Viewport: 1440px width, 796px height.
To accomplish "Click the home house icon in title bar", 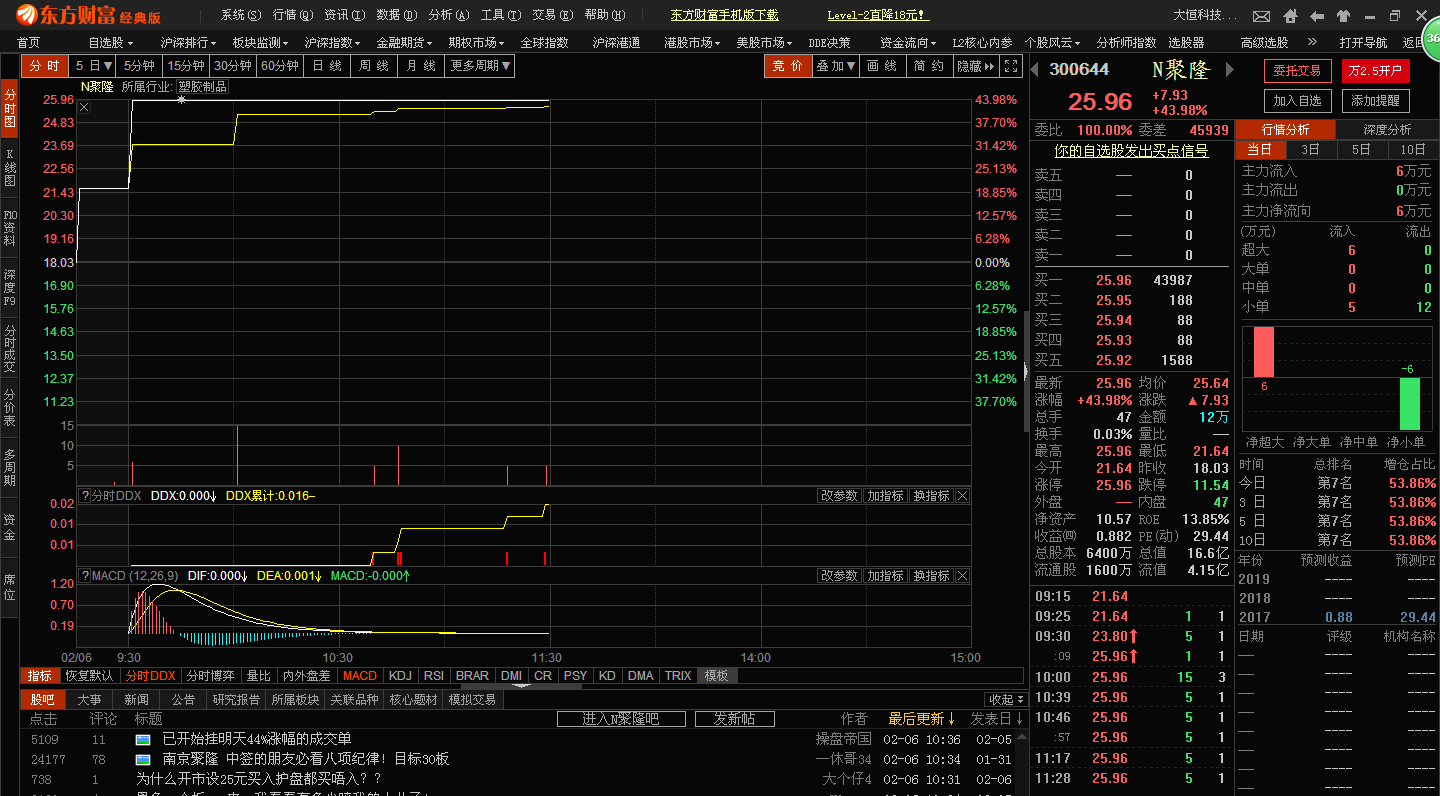I will [1290, 16].
